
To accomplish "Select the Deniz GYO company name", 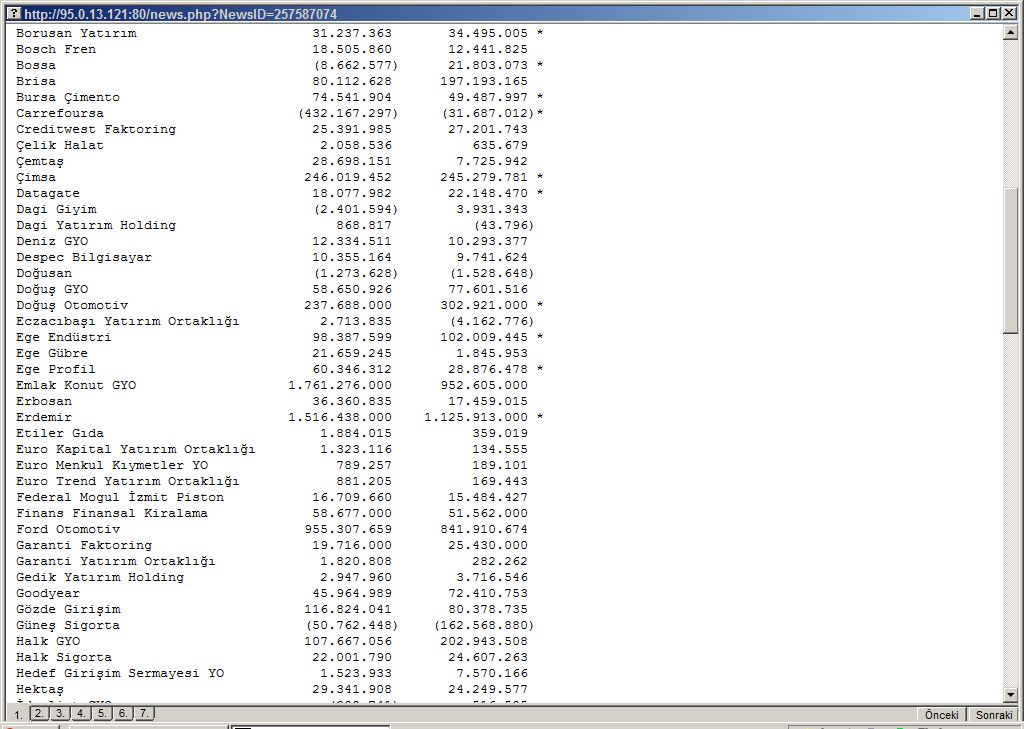I will coord(52,241).
